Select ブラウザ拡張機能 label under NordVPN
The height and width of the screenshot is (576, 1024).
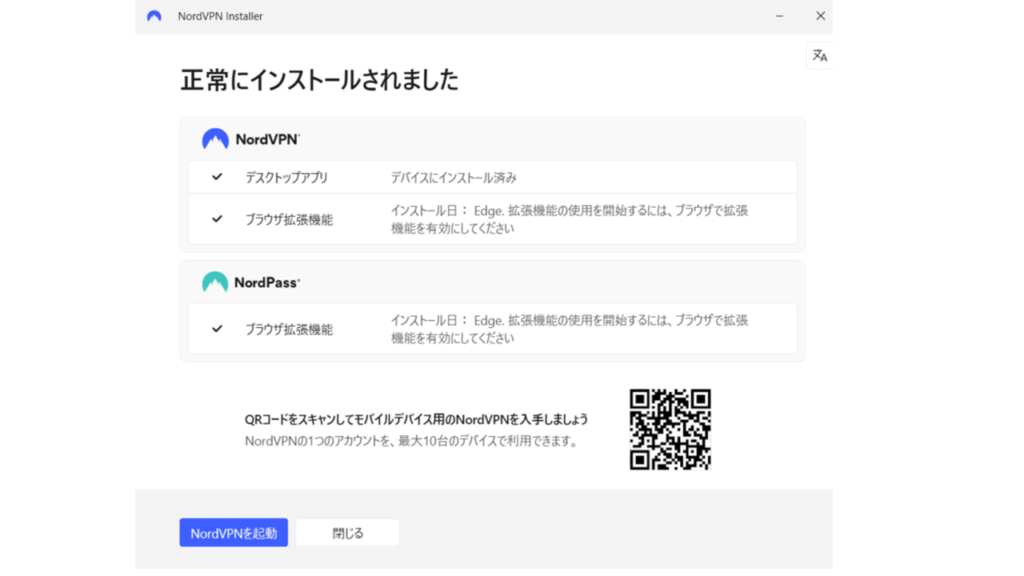(x=289, y=219)
